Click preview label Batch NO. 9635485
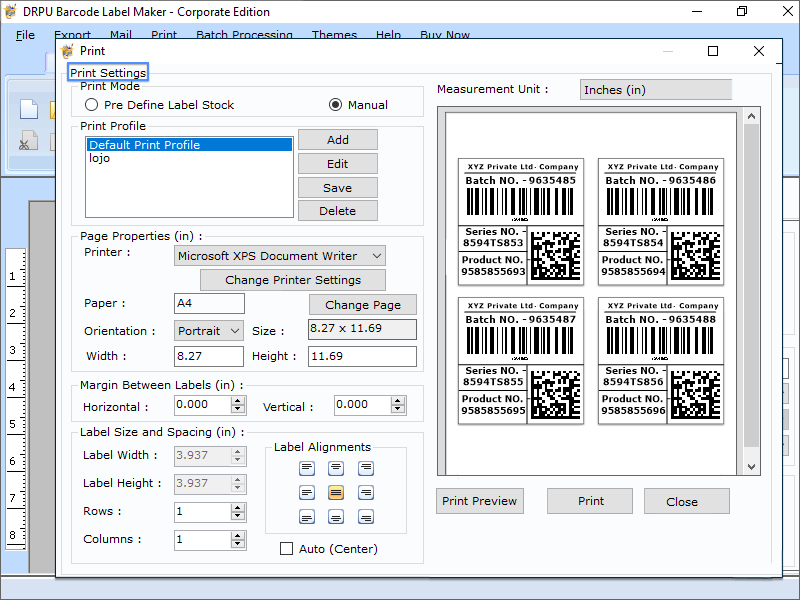Image resolution: width=800 pixels, height=600 pixels. tap(520, 222)
